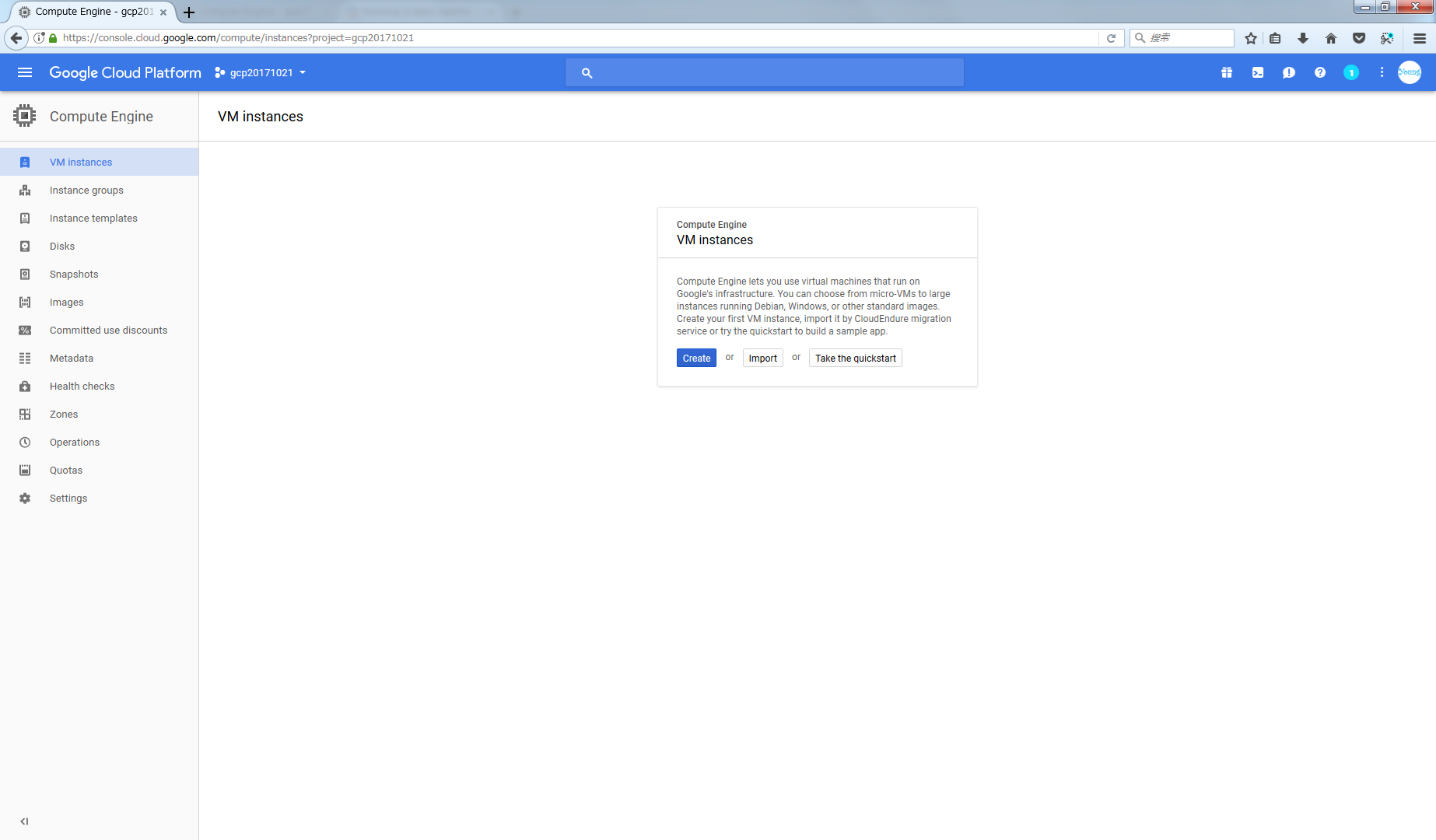Collapse the sidebar navigation panel
1436x840 pixels.
(x=24, y=821)
